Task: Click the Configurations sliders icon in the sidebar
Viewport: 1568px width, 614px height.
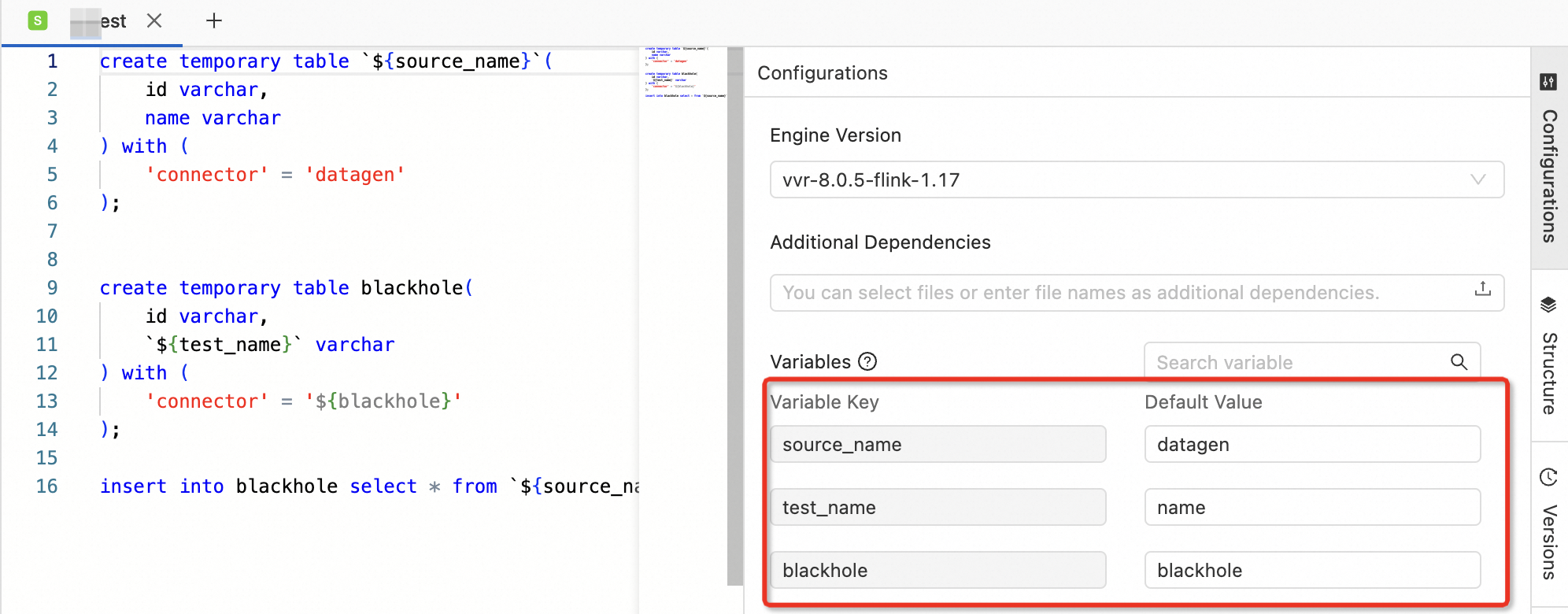Action: [x=1548, y=82]
